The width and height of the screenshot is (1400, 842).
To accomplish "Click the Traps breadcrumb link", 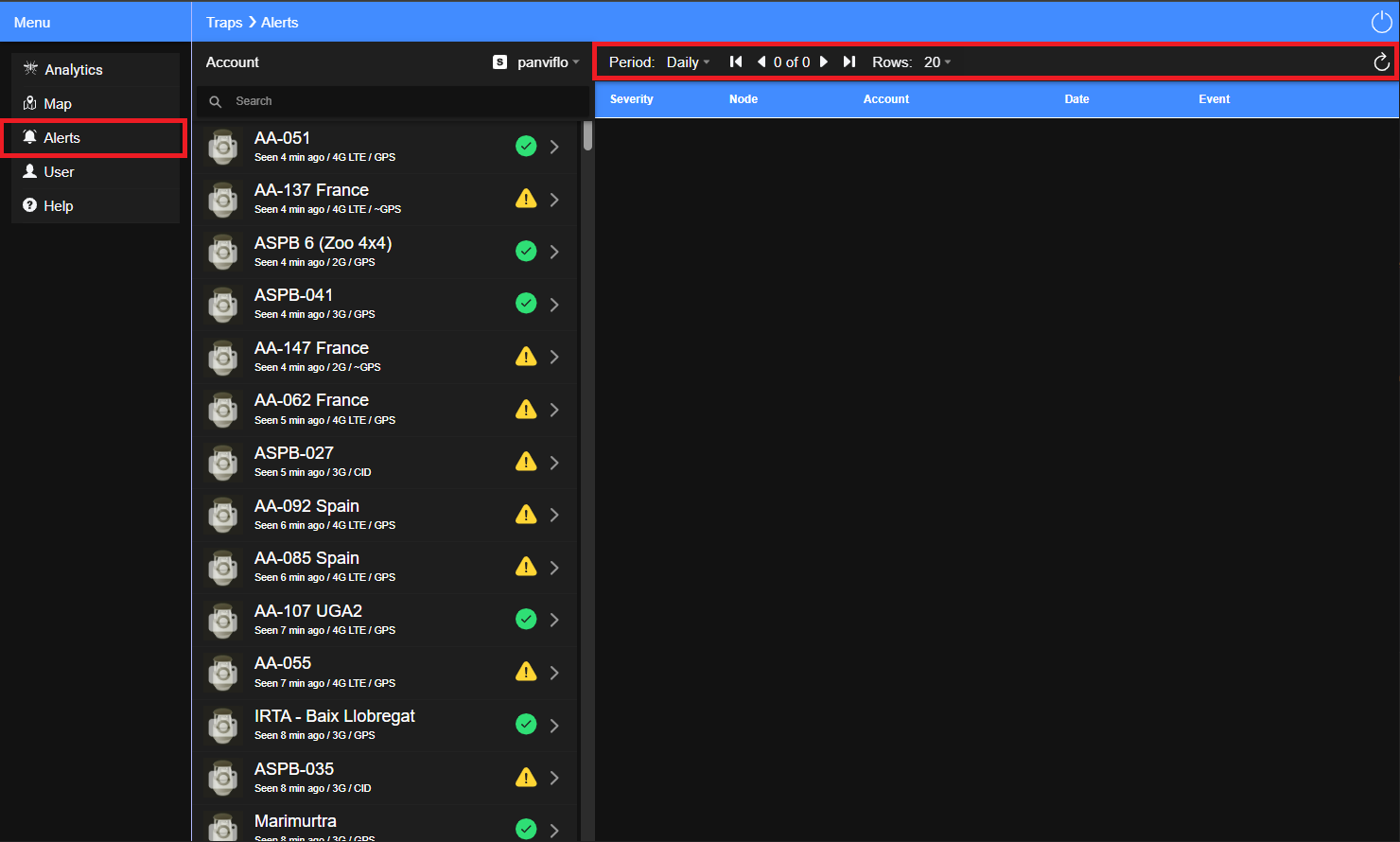I will point(224,23).
